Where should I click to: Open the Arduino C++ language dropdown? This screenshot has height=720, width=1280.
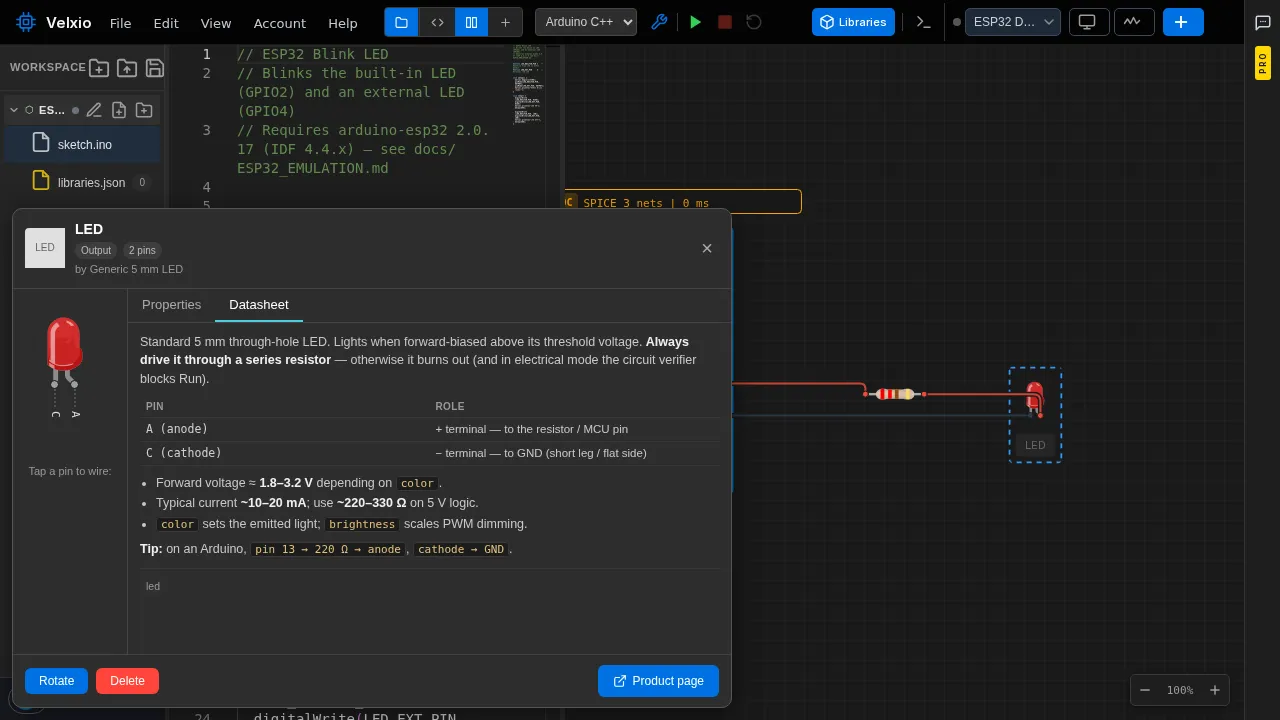(x=586, y=22)
